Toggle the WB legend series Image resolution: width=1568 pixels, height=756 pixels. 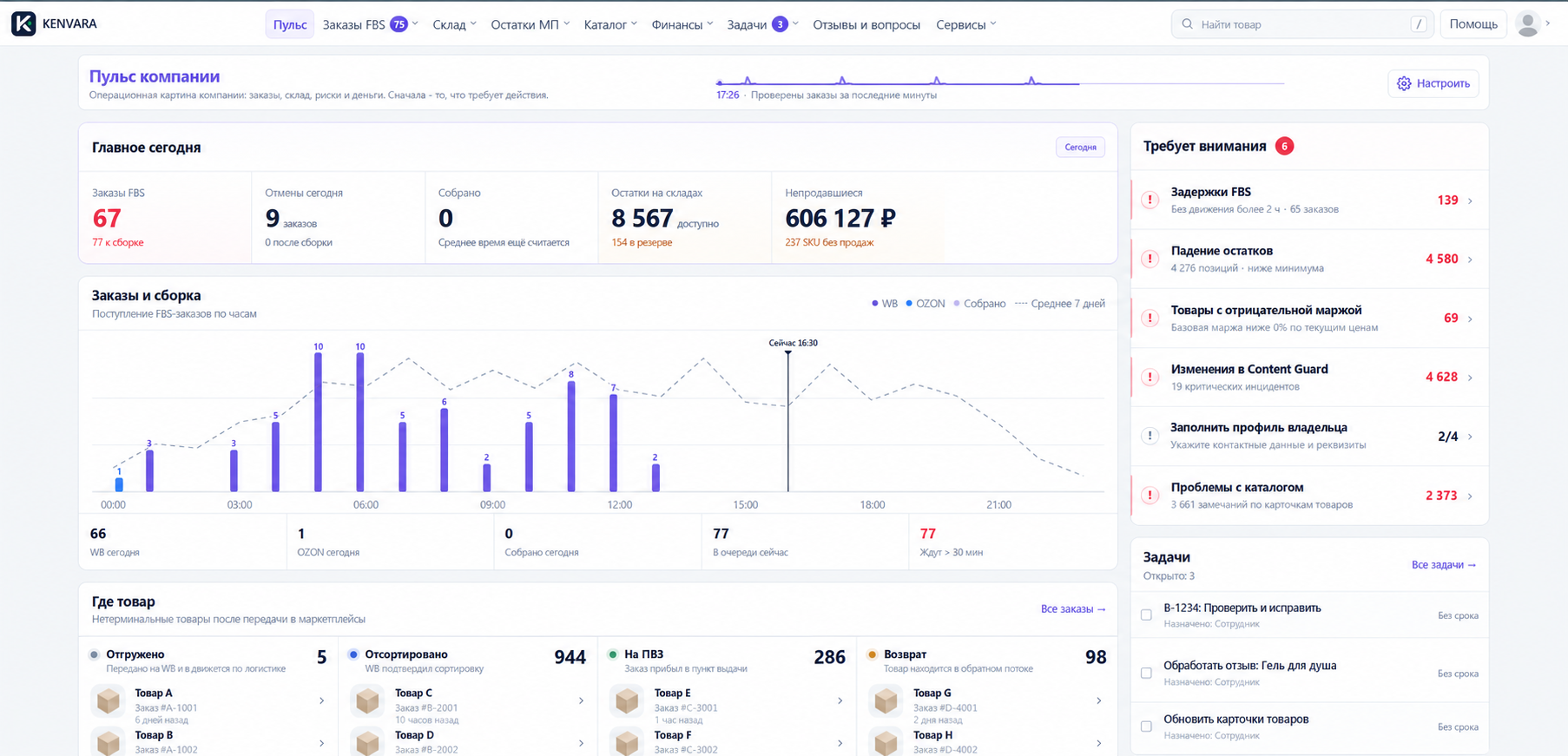[885, 304]
